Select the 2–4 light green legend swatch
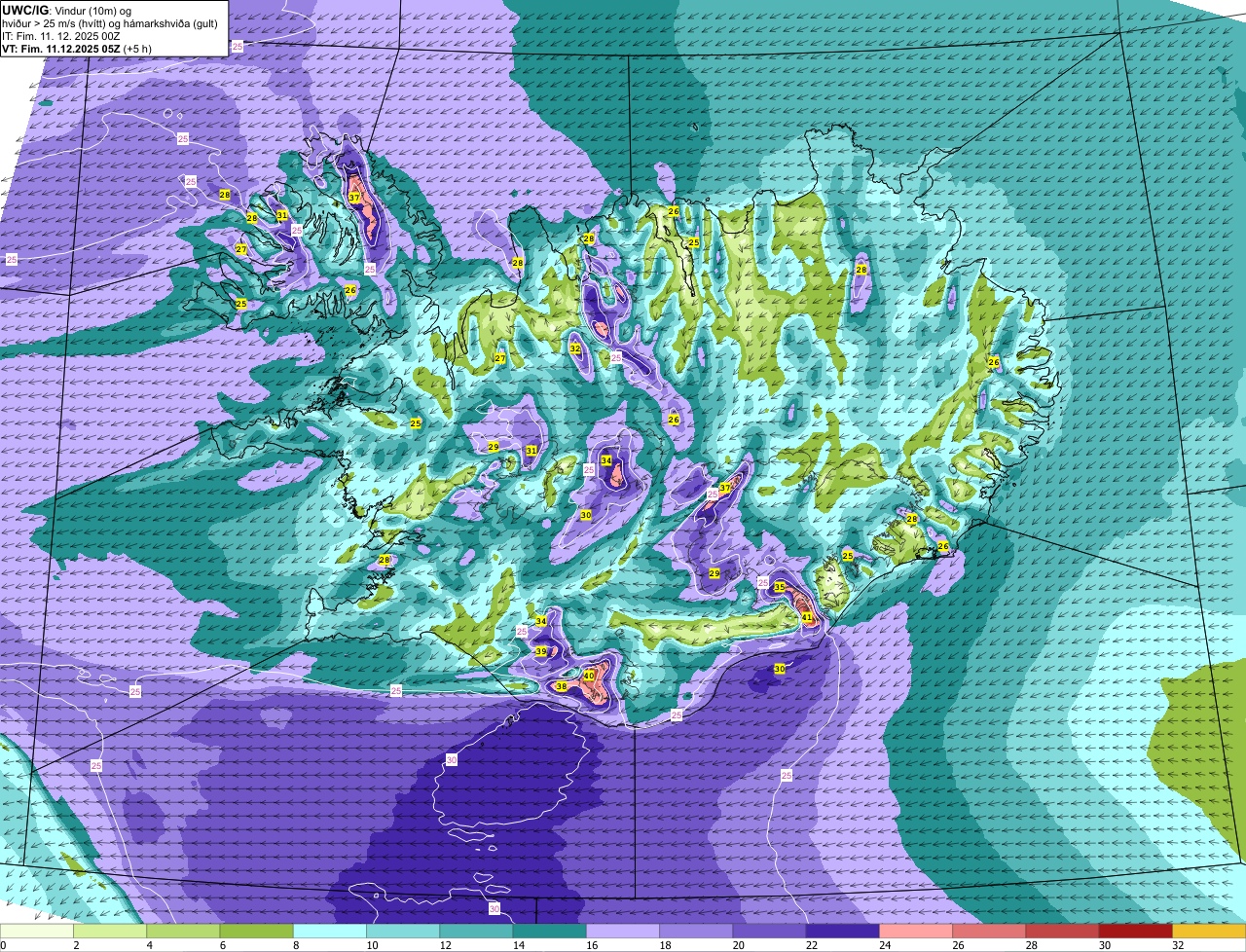Image resolution: width=1246 pixels, height=952 pixels. click(110, 931)
